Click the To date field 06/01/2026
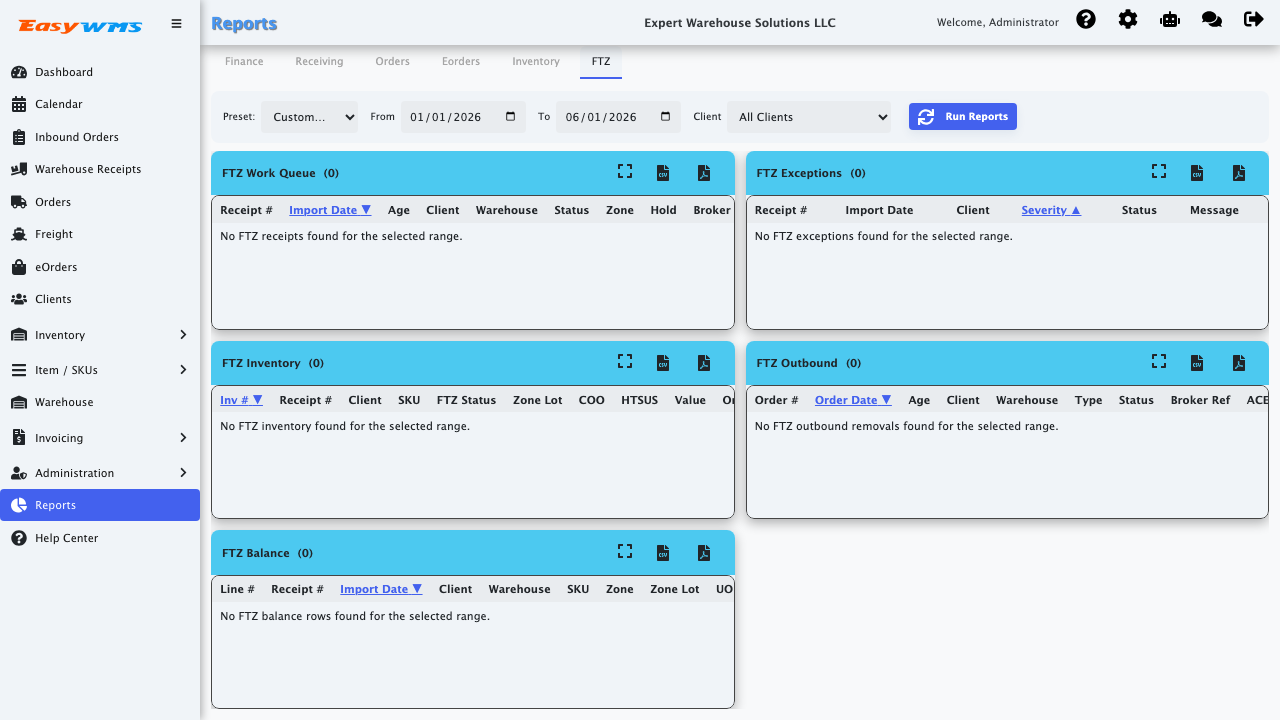The height and width of the screenshot is (720, 1280). point(618,117)
